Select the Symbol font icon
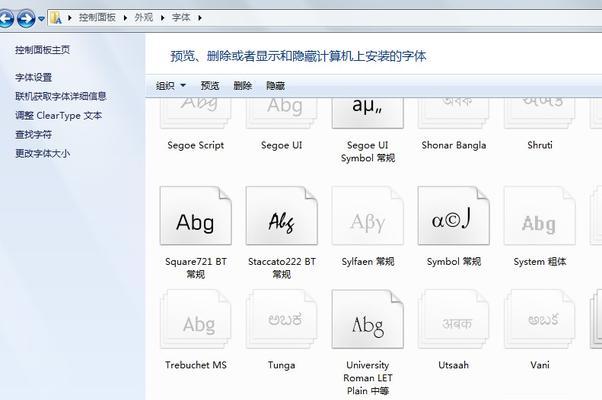The height and width of the screenshot is (400, 602). pyautogui.click(x=454, y=216)
